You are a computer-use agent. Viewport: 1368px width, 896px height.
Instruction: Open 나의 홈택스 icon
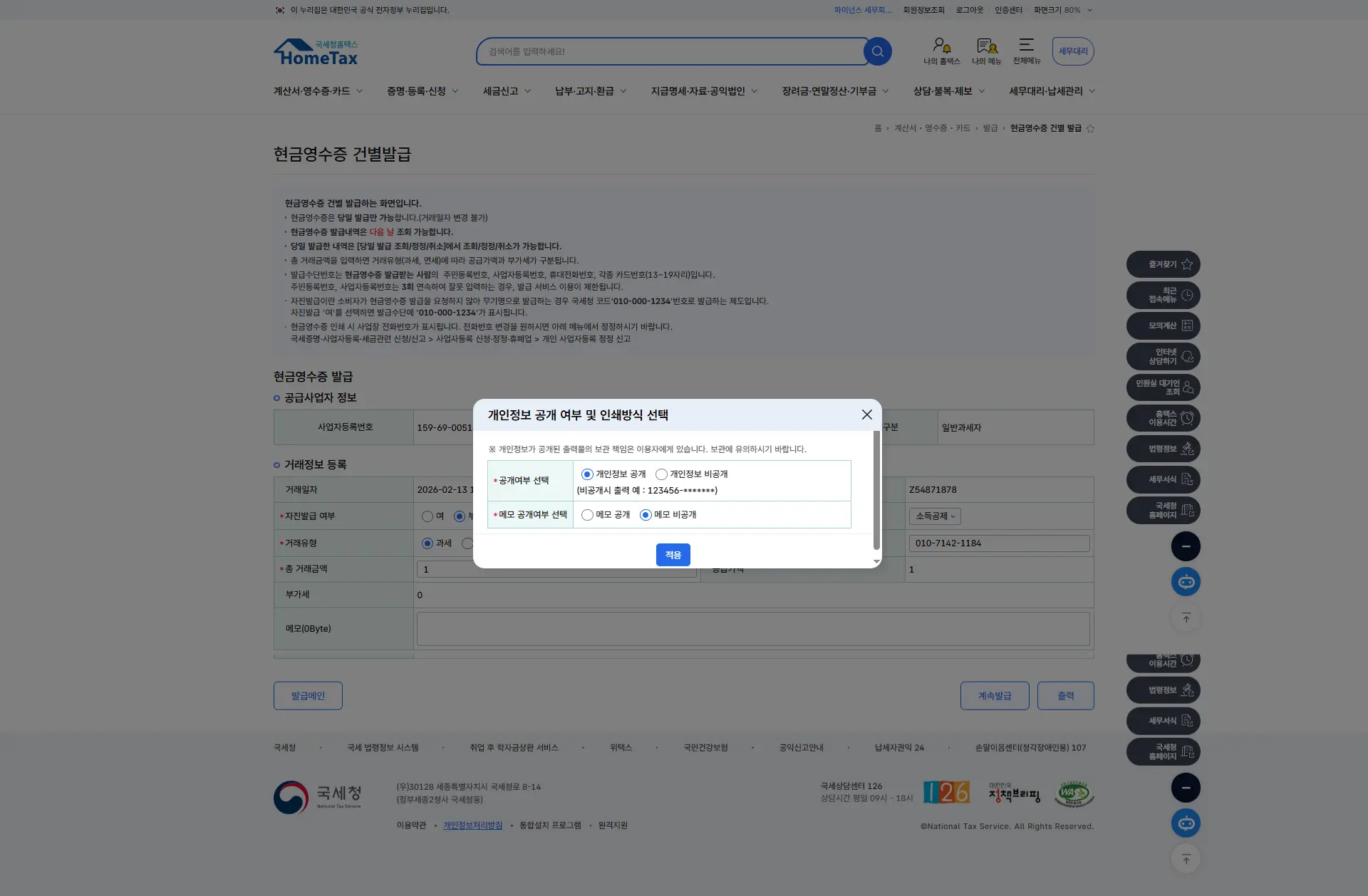coord(941,51)
